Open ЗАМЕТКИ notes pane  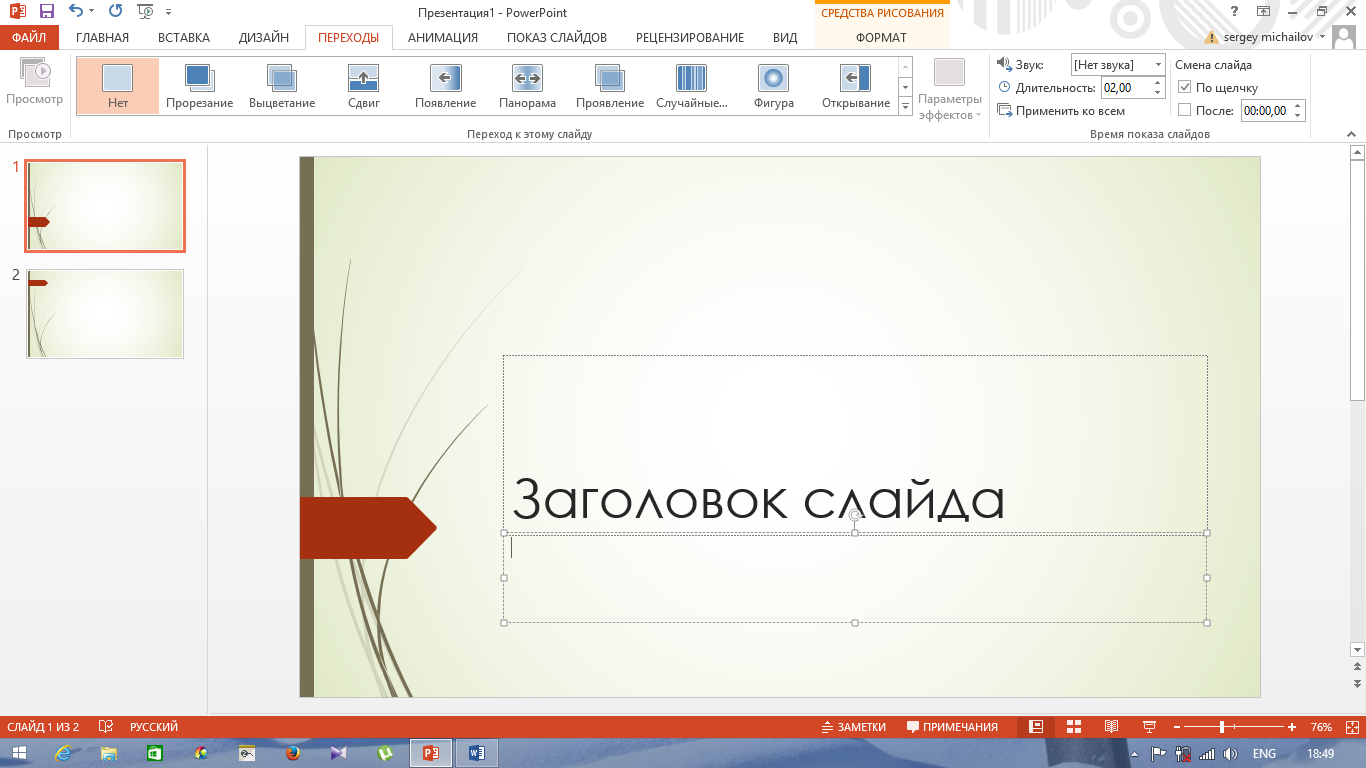tap(854, 727)
